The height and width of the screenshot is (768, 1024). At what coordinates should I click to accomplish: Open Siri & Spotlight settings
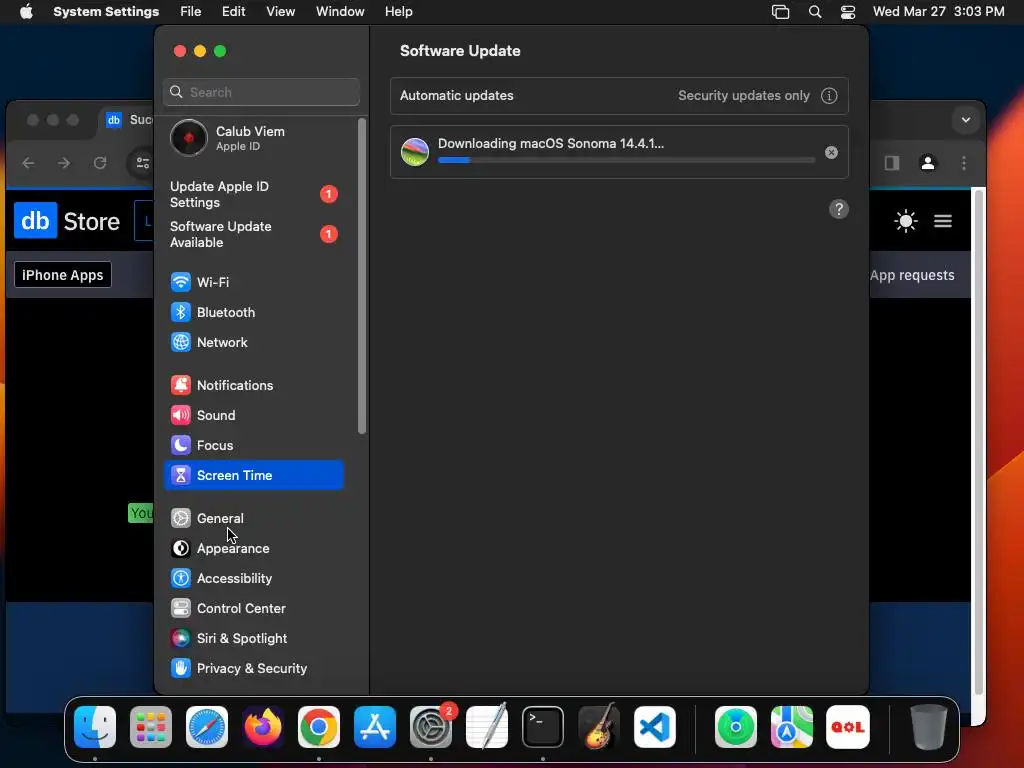point(253,639)
